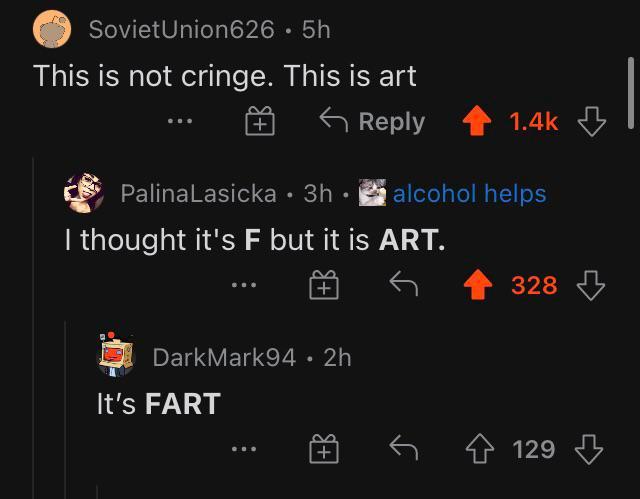Image resolution: width=640 pixels, height=499 pixels.
Task: Upvote DarkMark94's FART comment
Action: click(x=482, y=449)
